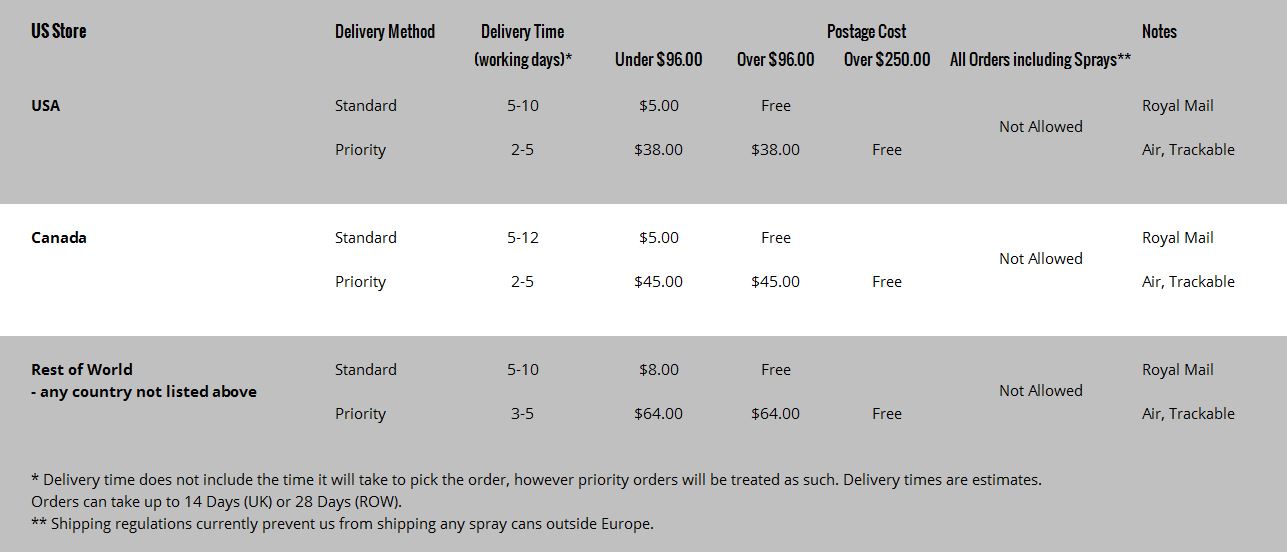
Task: Click Not Allowed in the Canada row
Action: 1040,258
